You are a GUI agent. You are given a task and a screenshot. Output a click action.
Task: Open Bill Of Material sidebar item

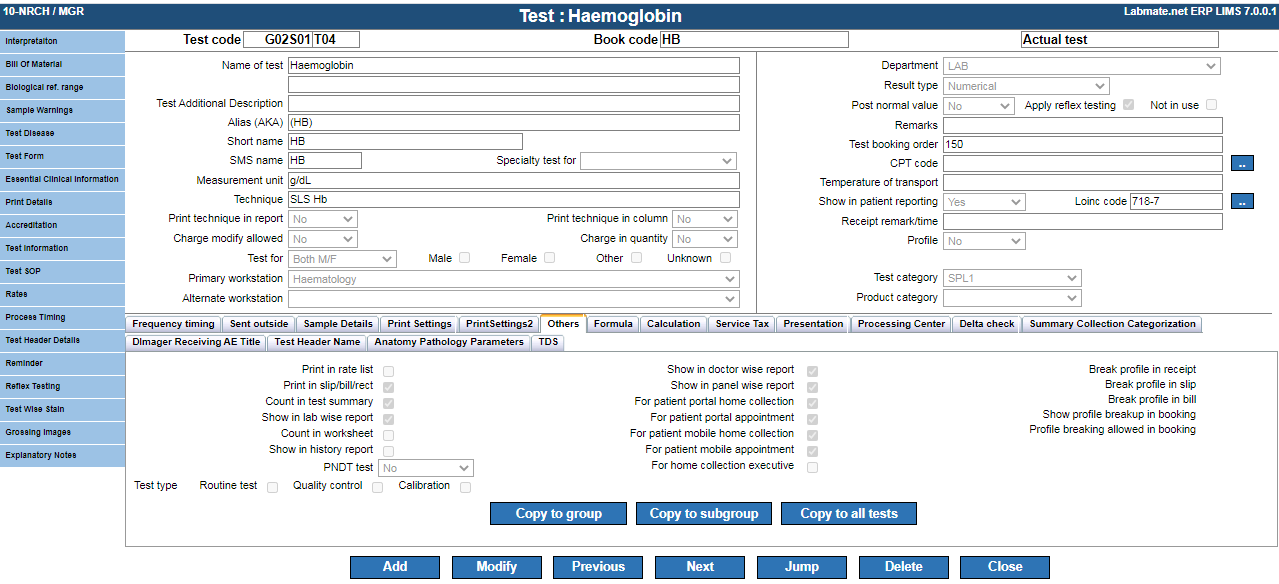62,64
